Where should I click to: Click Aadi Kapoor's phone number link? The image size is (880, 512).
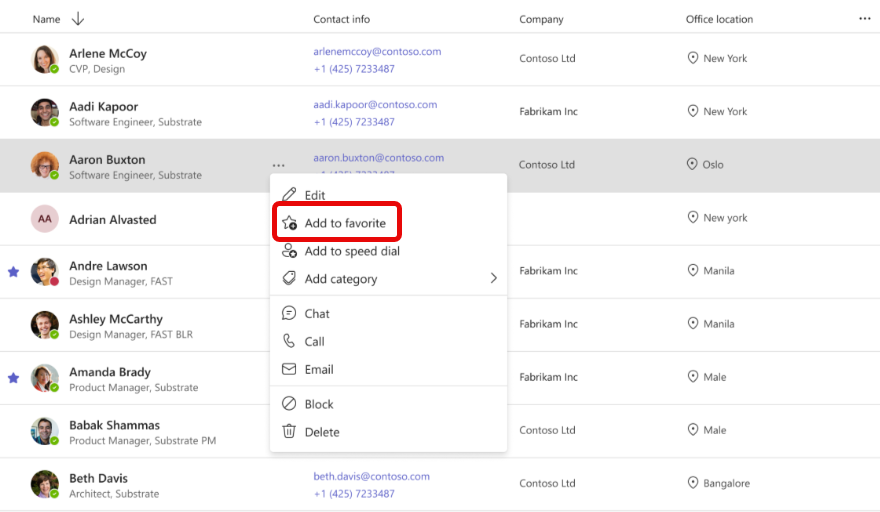tap(354, 122)
